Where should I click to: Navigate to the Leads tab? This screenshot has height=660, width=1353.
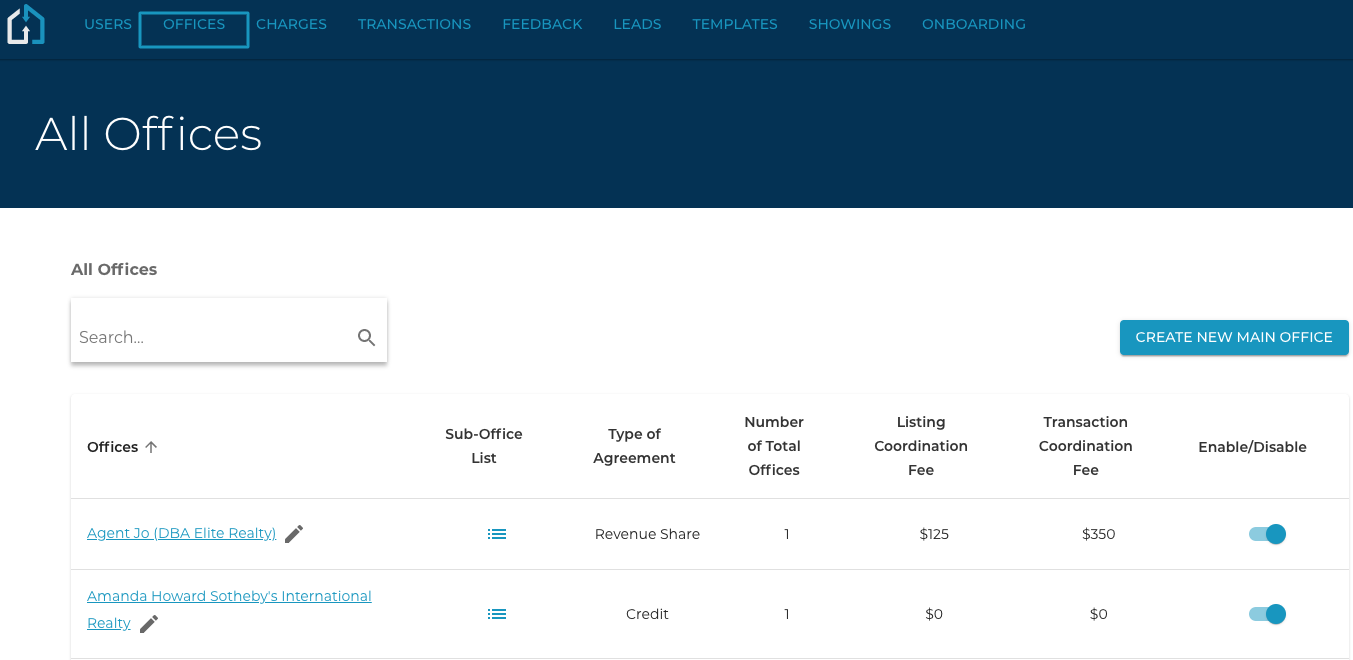tap(637, 24)
